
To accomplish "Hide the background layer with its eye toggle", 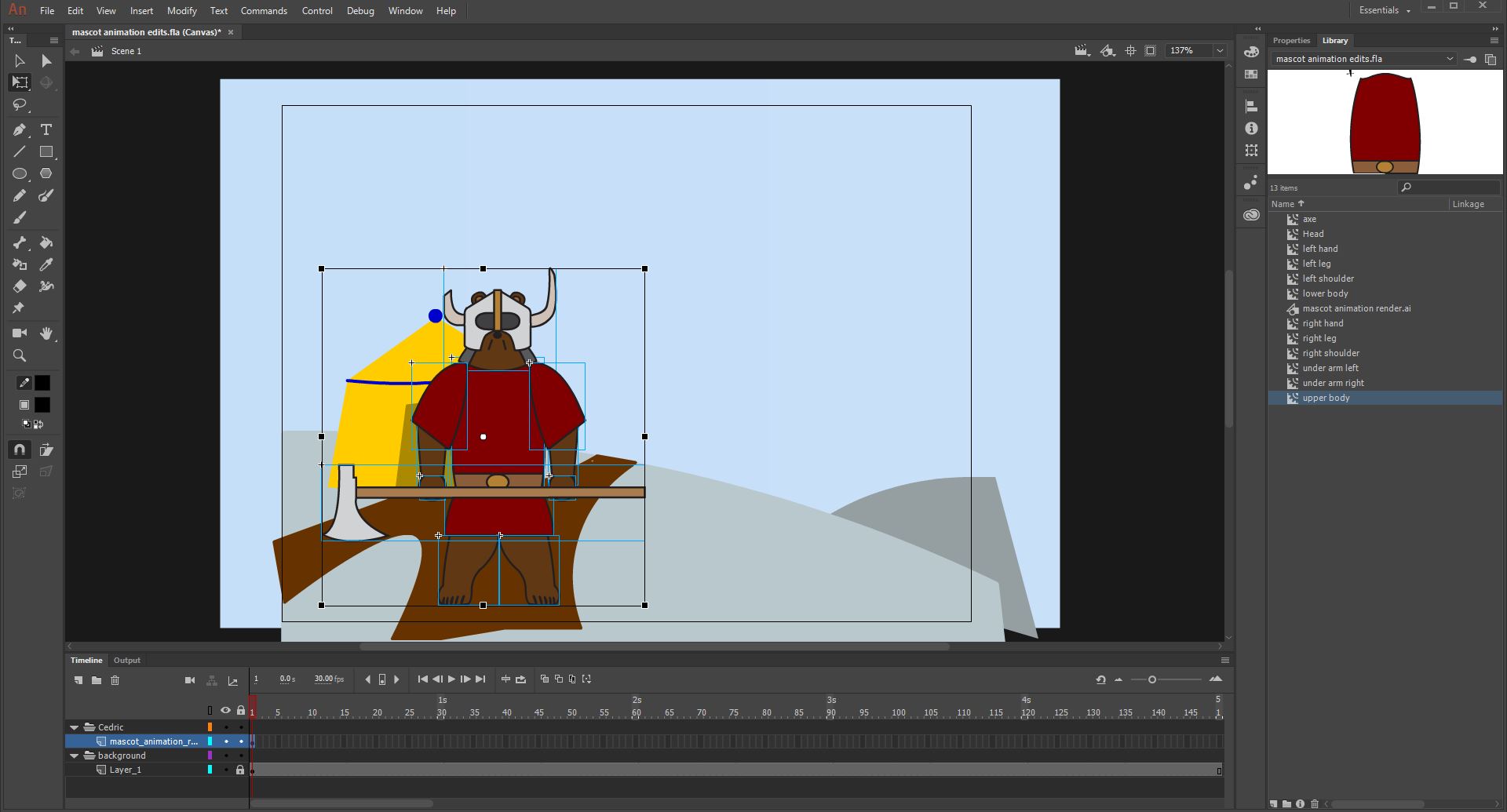I will click(225, 756).
